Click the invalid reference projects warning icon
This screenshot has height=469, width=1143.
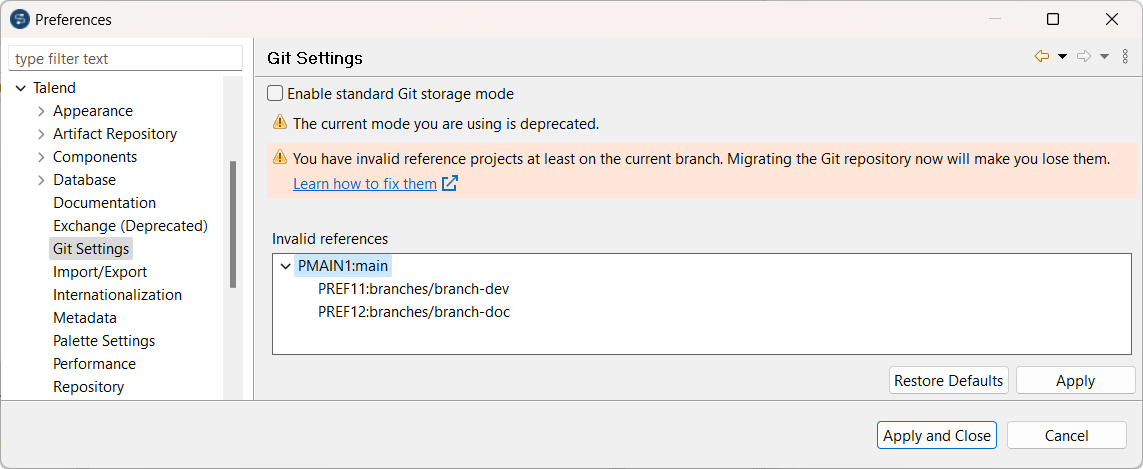tap(280, 157)
